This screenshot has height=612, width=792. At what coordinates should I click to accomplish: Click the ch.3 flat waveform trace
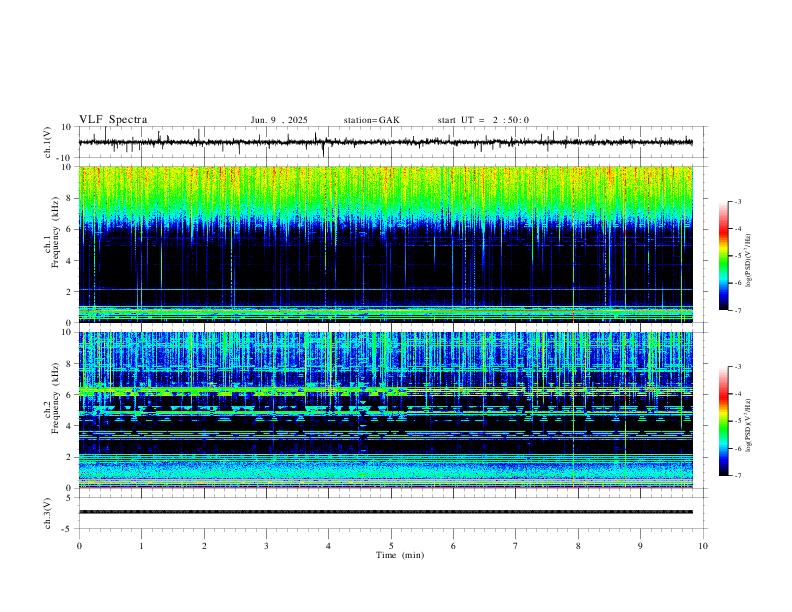(x=385, y=512)
